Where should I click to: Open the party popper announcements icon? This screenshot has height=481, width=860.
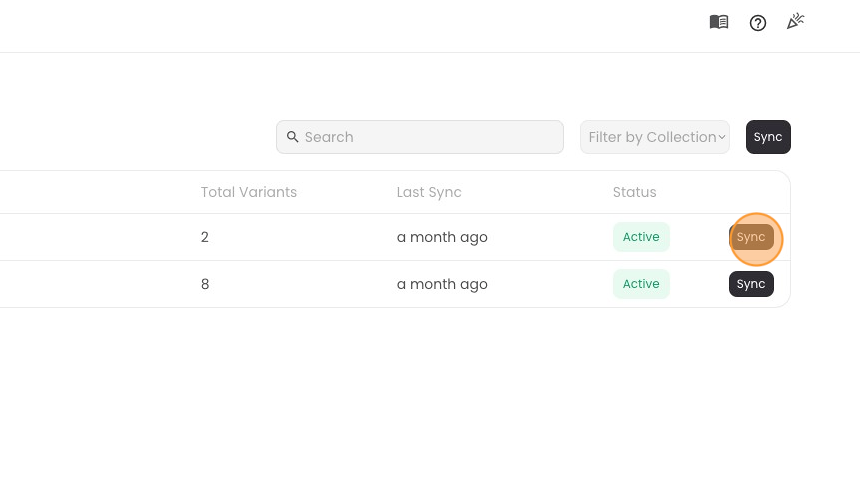coord(796,21)
